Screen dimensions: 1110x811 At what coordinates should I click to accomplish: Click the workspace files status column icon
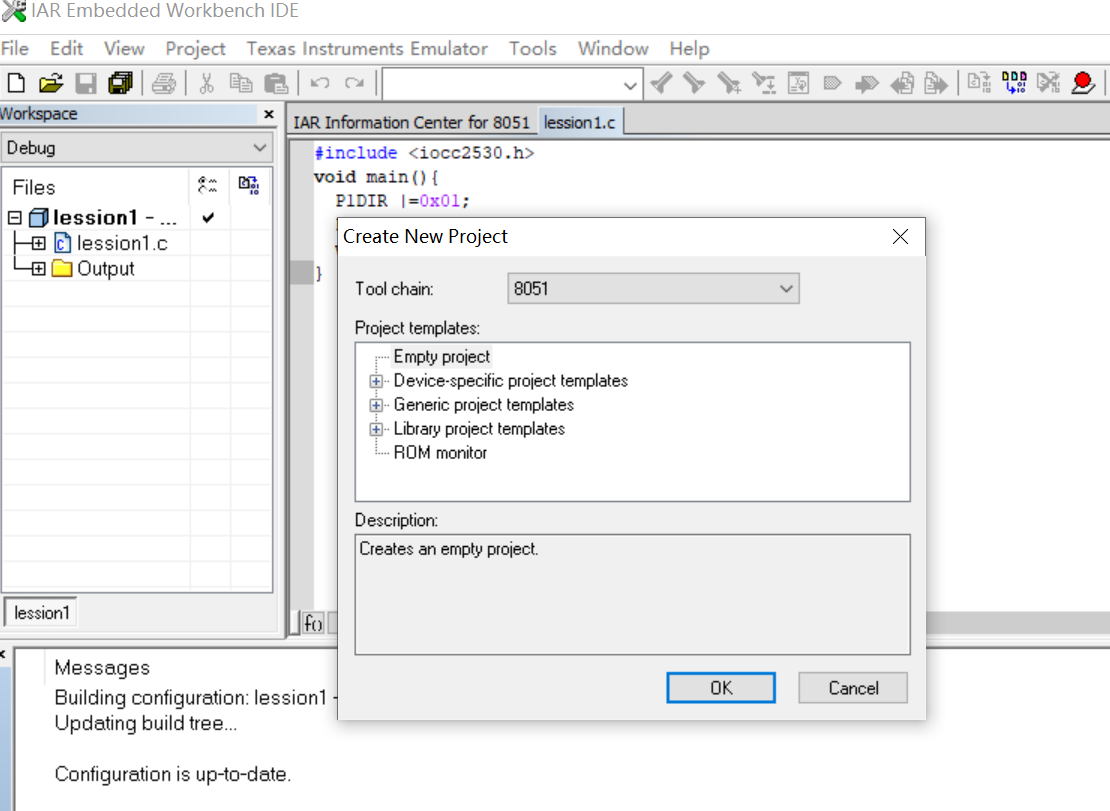(207, 185)
